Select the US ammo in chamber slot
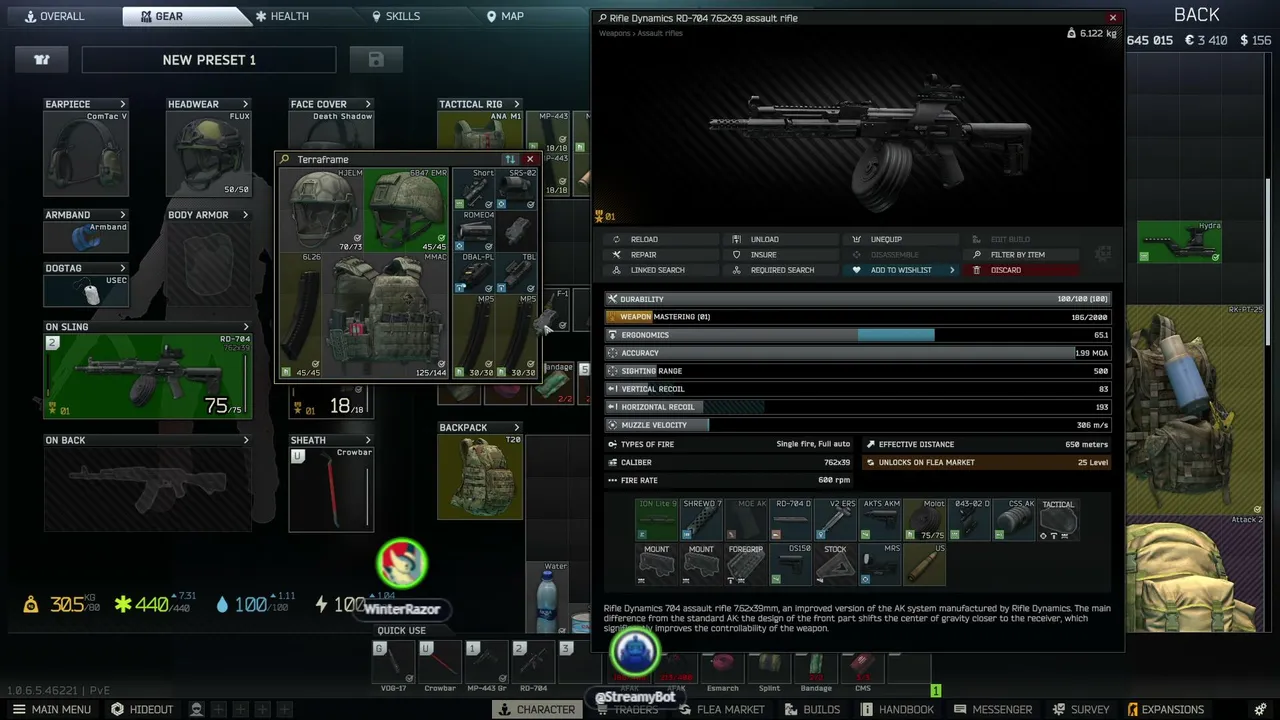The image size is (1280, 720). 926,564
